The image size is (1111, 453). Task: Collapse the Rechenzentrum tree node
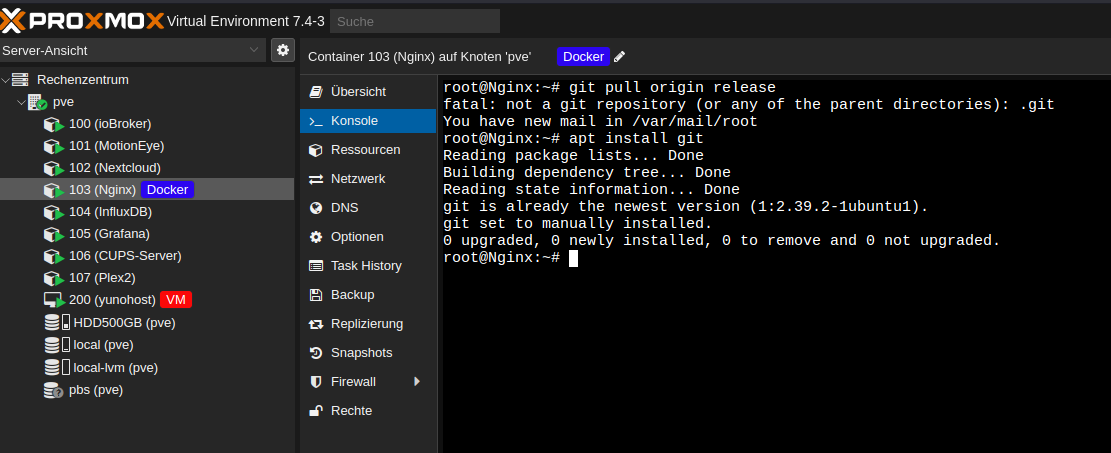pos(6,79)
